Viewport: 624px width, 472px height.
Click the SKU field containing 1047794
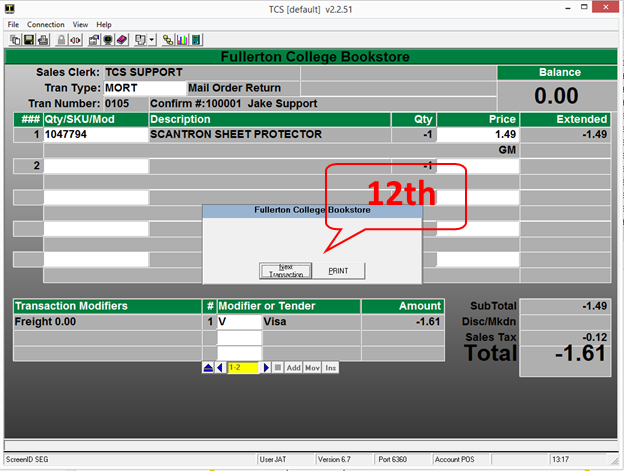96,135
